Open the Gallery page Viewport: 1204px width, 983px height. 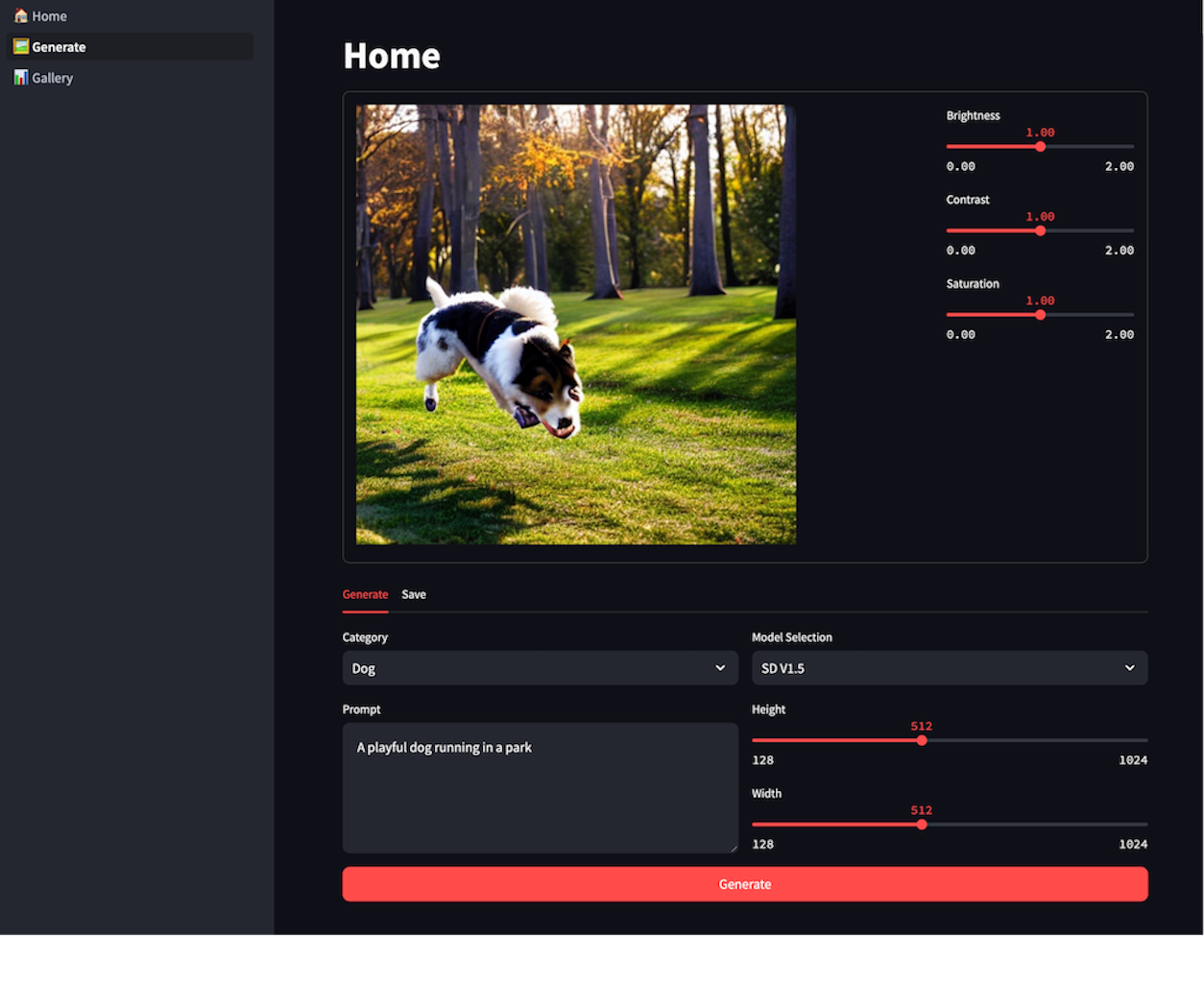(x=52, y=78)
